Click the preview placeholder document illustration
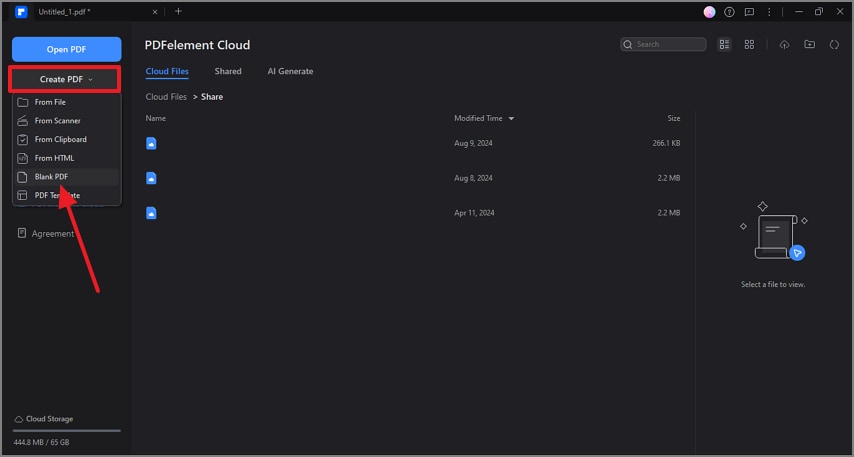854x457 pixels. coord(773,231)
